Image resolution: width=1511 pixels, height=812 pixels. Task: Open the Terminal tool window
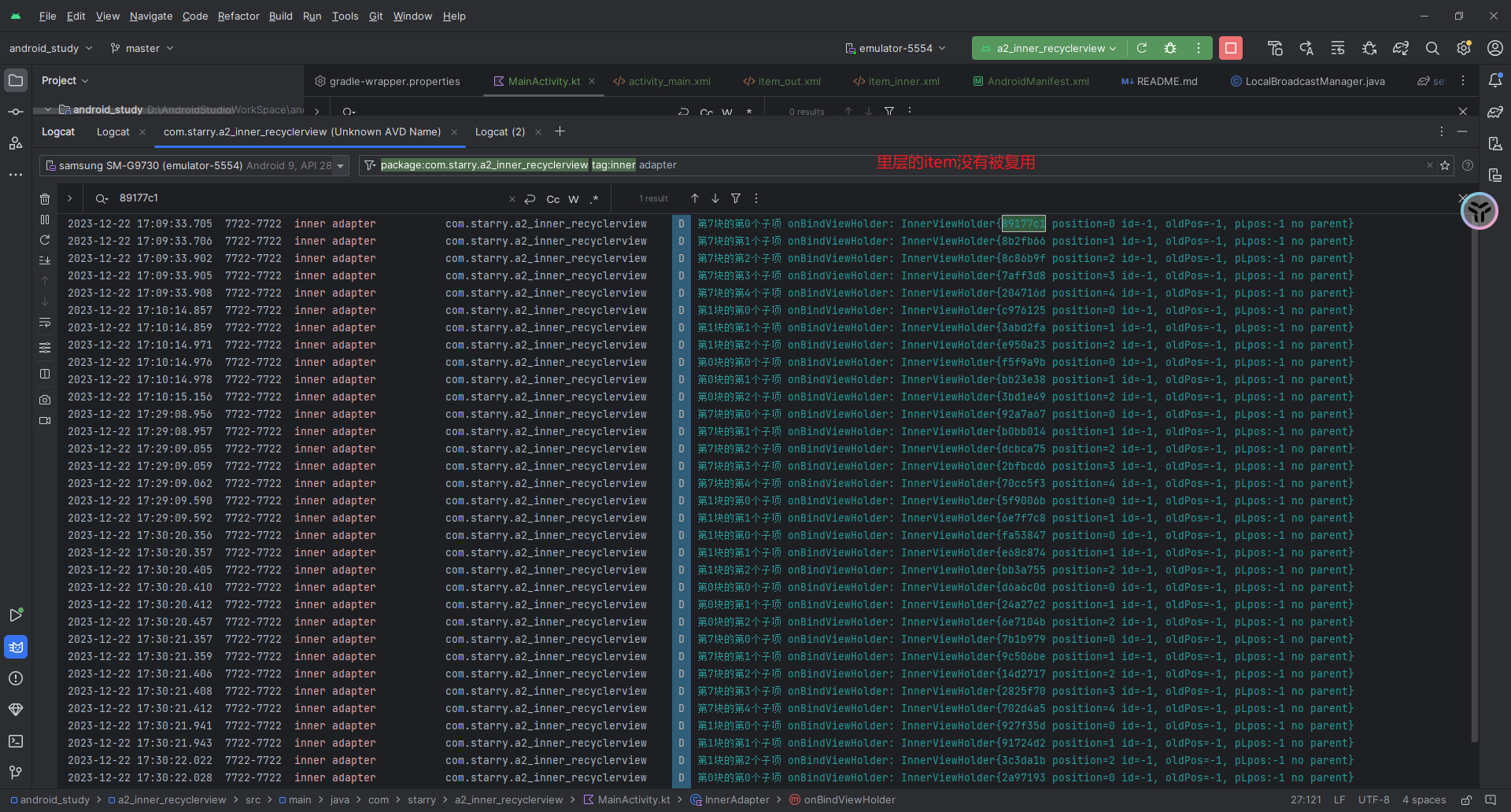16,741
